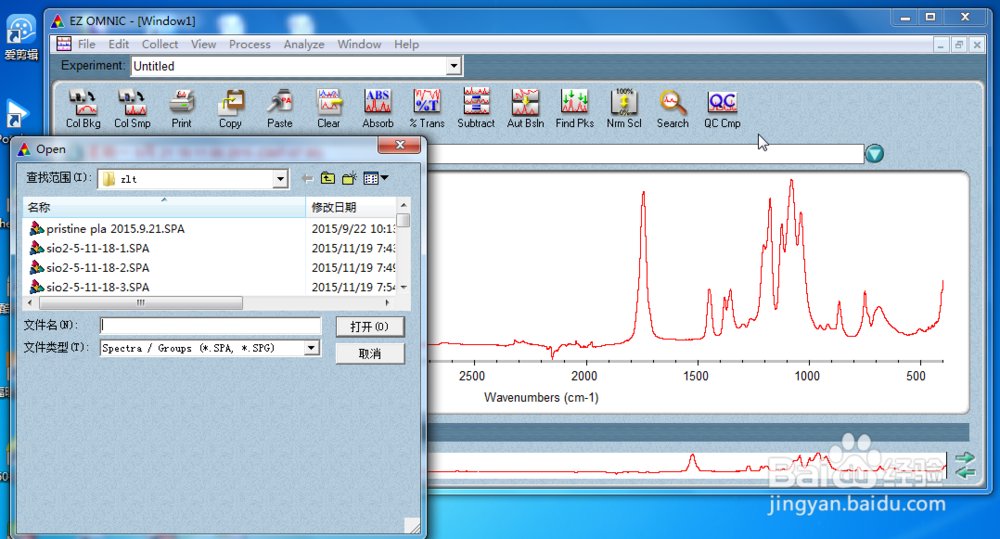This screenshot has height=539, width=1000.
Task: Minimize the EZ OMNIC main window
Action: pyautogui.click(x=906, y=18)
